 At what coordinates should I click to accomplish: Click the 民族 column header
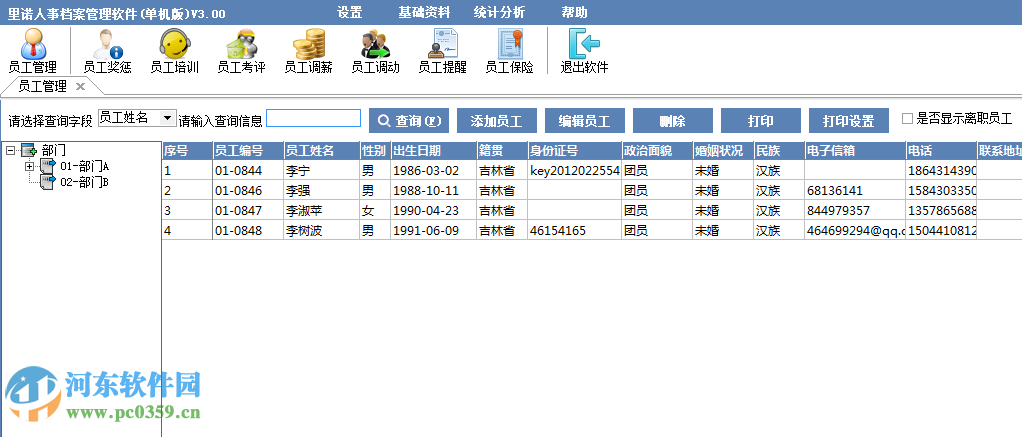(x=779, y=151)
